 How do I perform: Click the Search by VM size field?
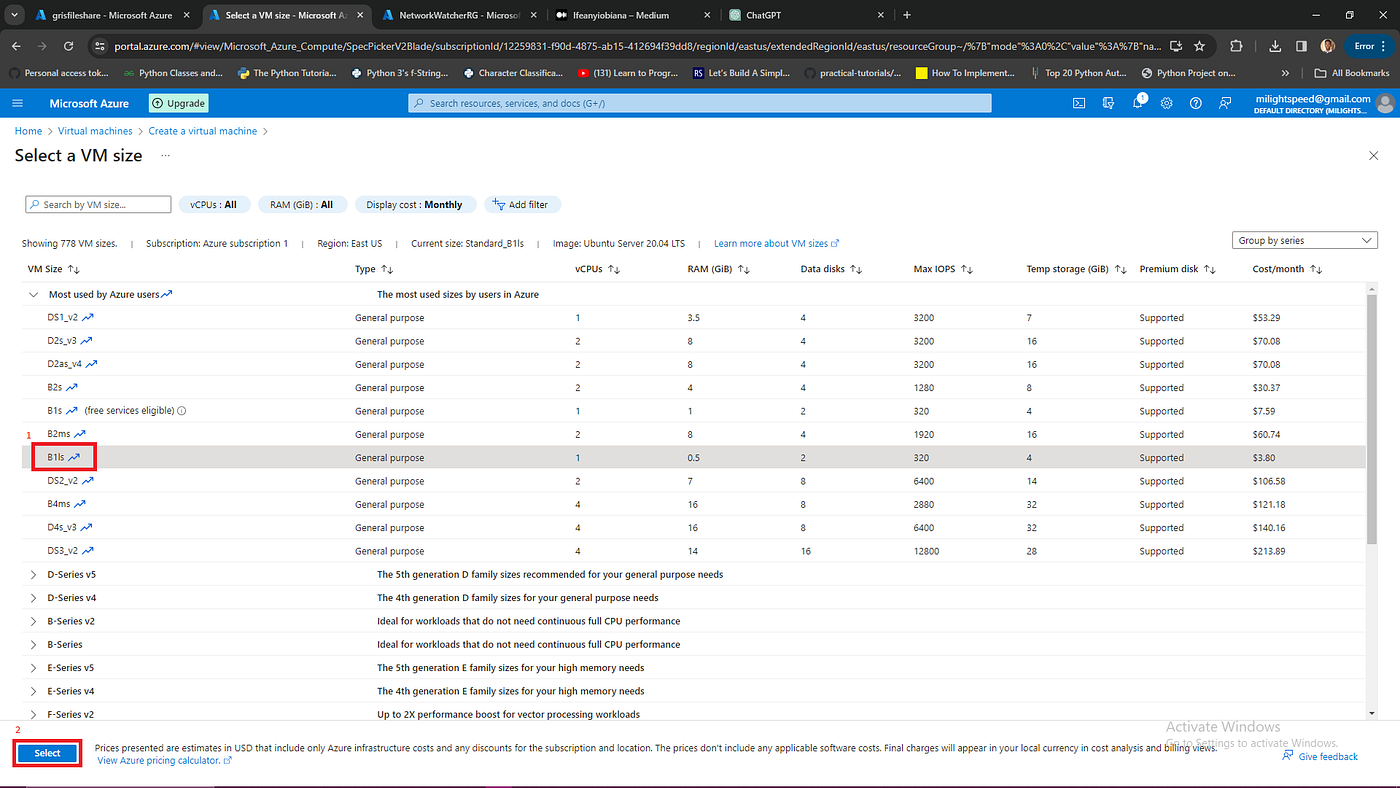(98, 204)
